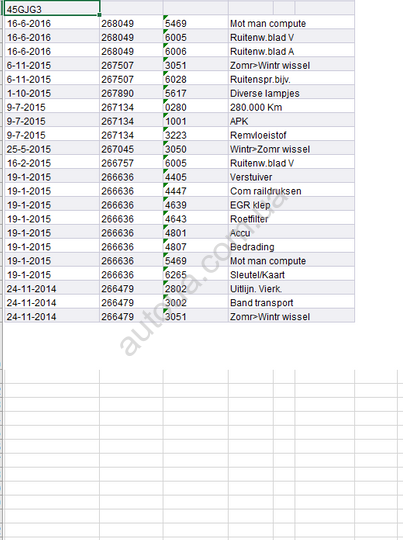Viewport: 403px width, 540px height.
Task: Click the cell reading Wintr>Zomr wissel
Action: pyautogui.click(x=291, y=149)
